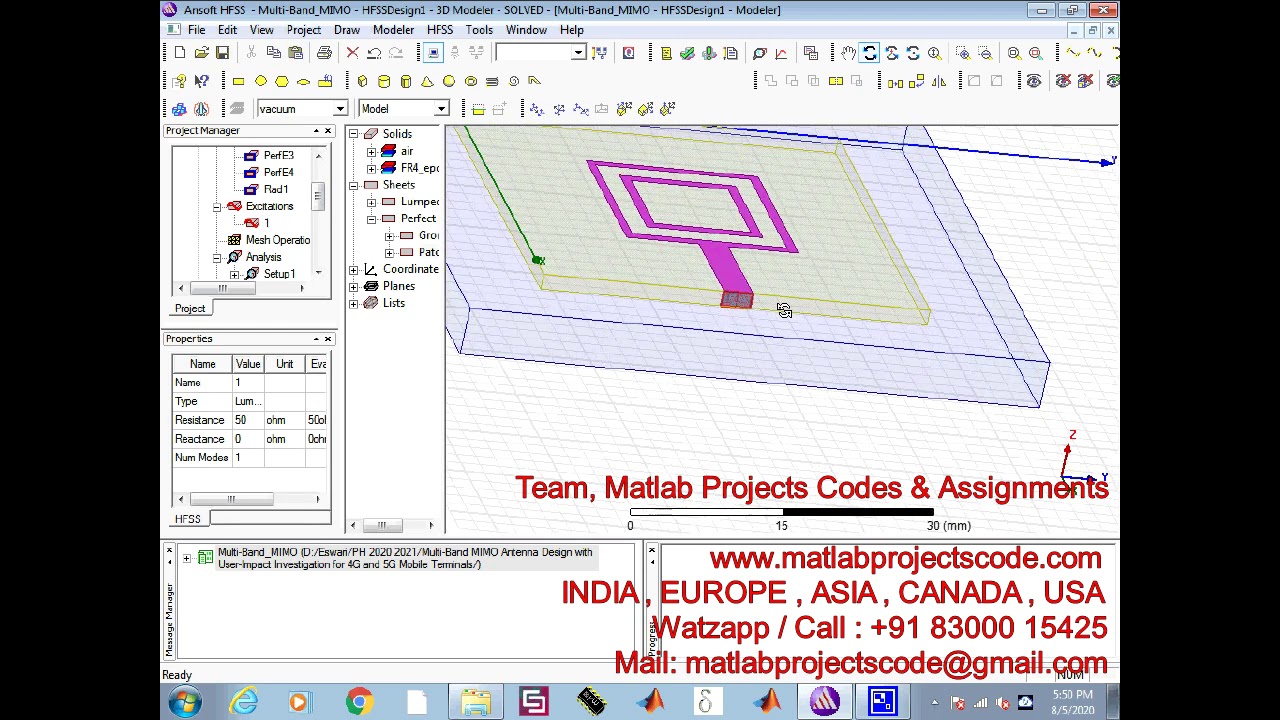Select the Draw spiral tool

coord(515,81)
